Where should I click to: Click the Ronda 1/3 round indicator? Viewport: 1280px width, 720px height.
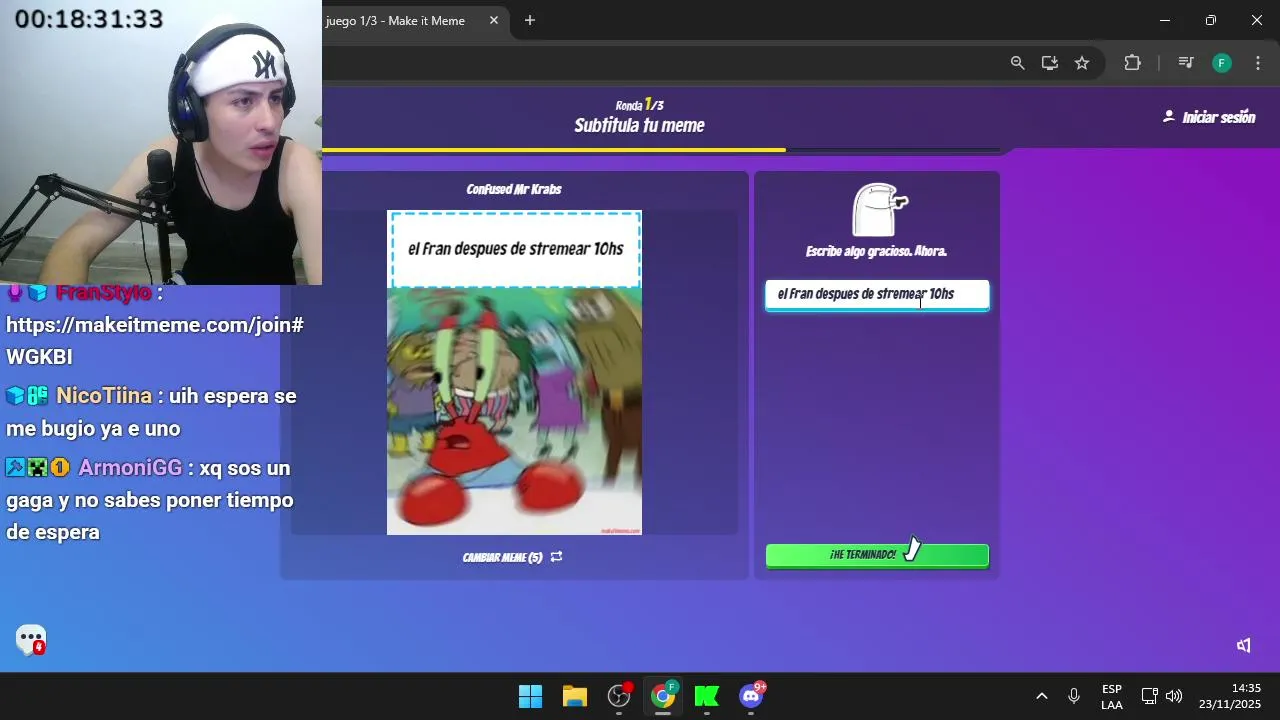640,104
